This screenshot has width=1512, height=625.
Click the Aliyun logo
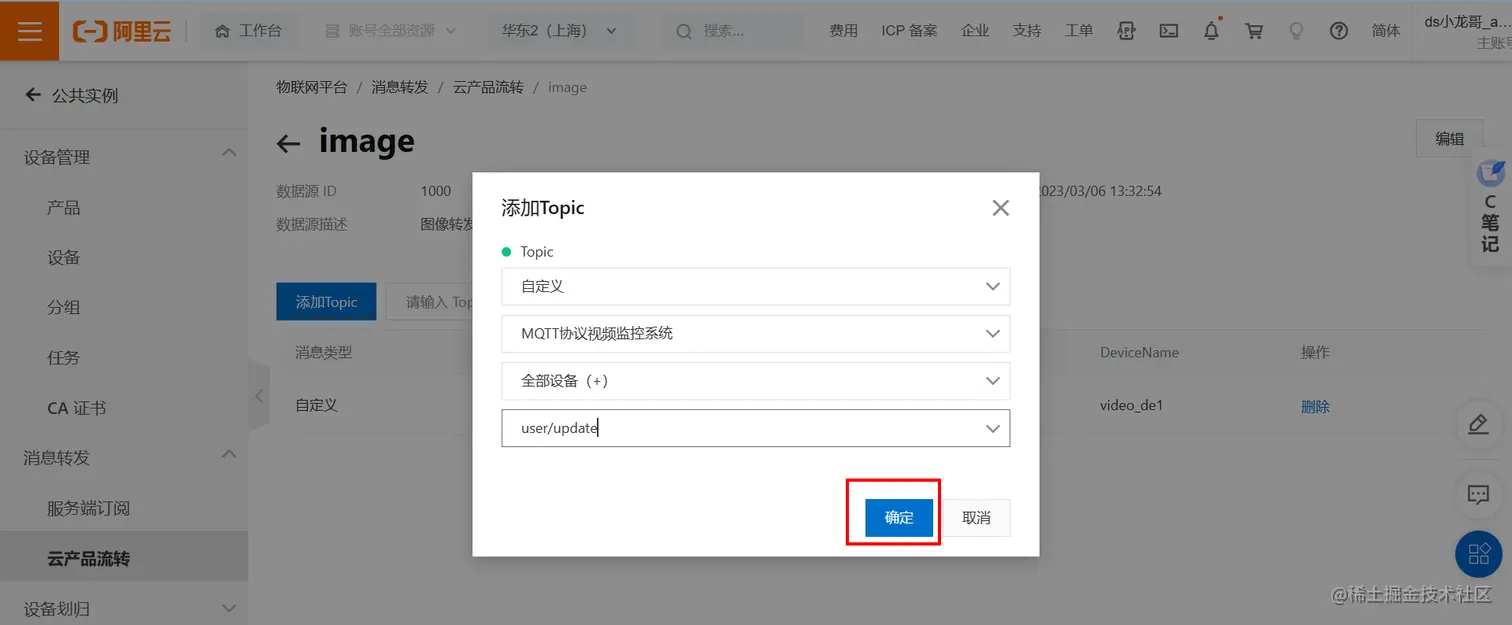click(122, 31)
